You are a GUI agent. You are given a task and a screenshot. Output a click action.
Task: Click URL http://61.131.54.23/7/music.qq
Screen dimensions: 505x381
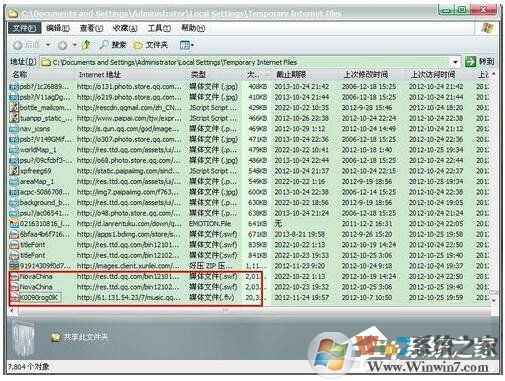129,297
